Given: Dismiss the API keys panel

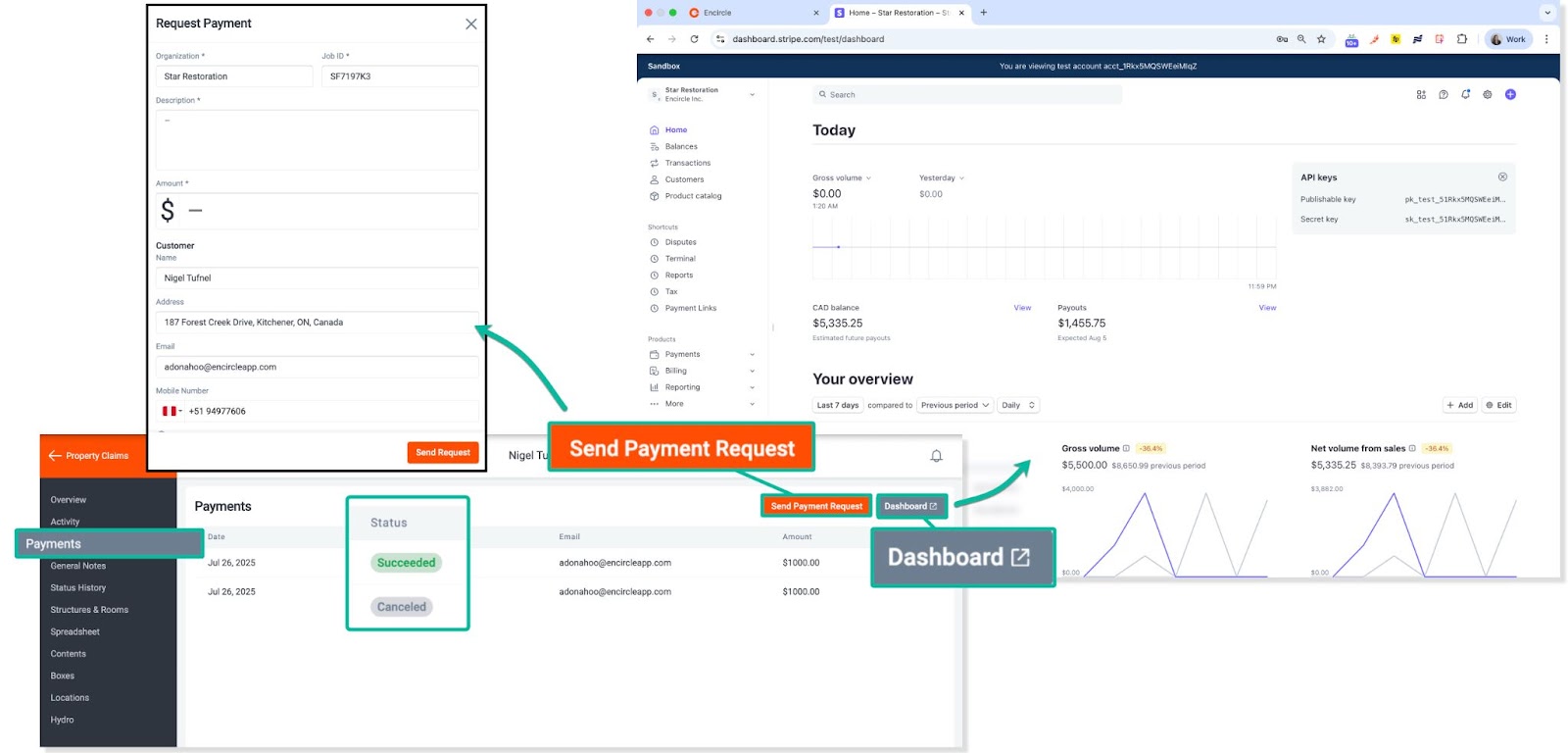Looking at the screenshot, I should click(1502, 177).
